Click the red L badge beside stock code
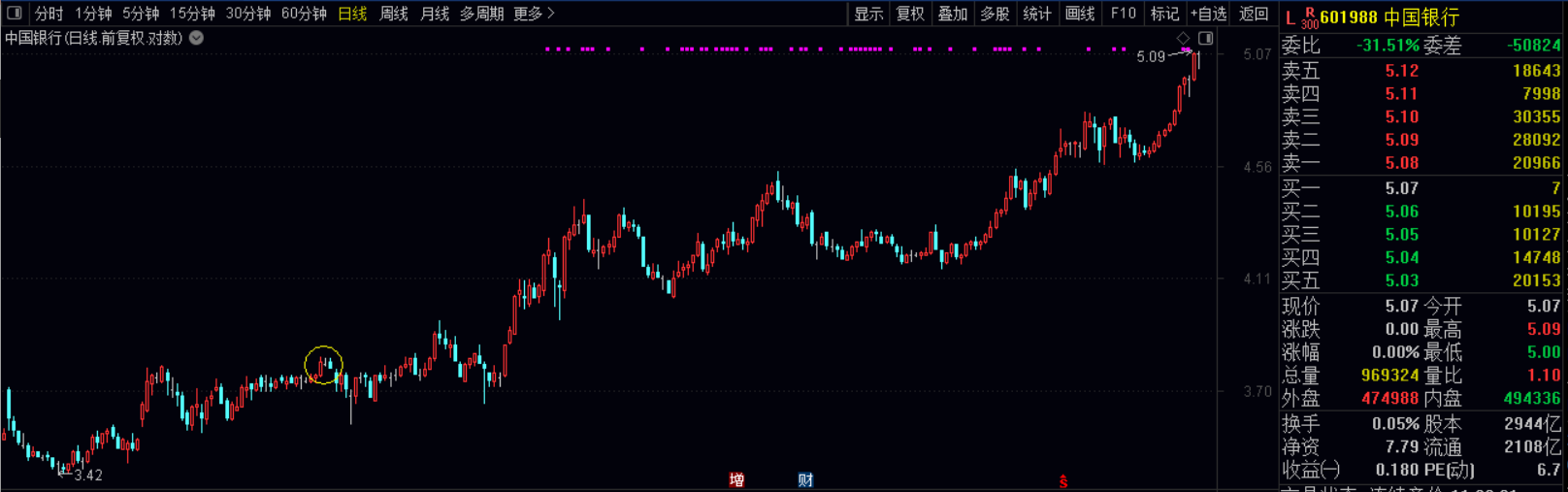The width and height of the screenshot is (1568, 492). pos(1290,17)
